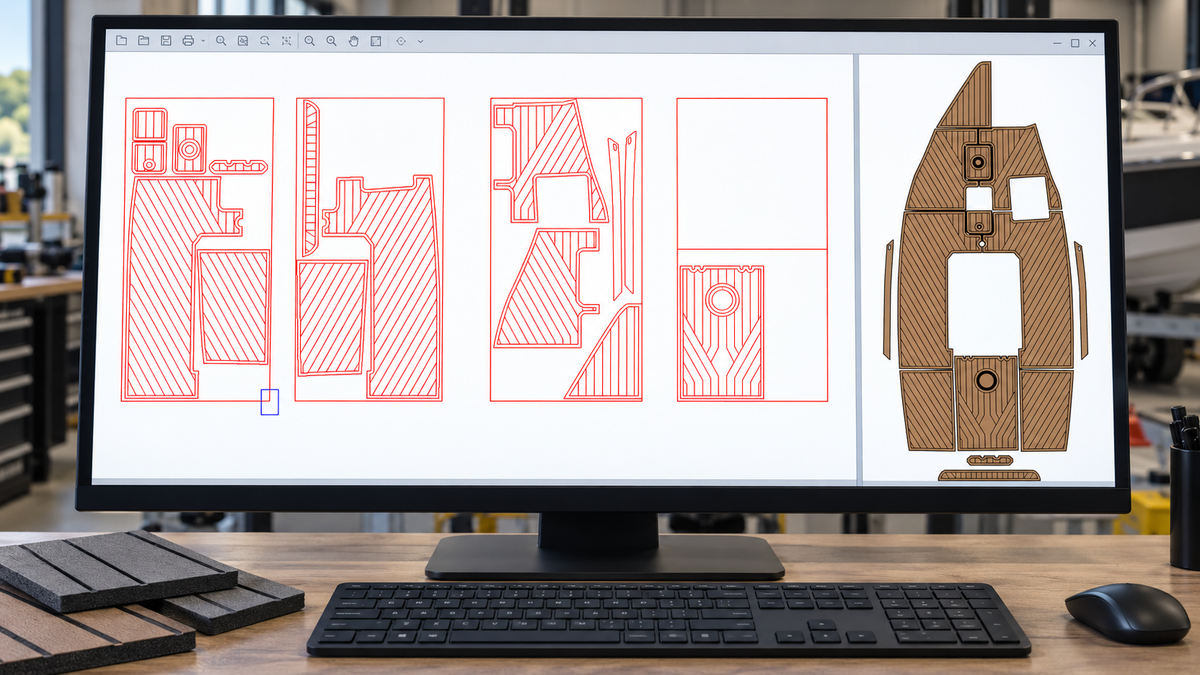The height and width of the screenshot is (675, 1200).
Task: Click the brown boat deck preview
Action: coord(985,270)
